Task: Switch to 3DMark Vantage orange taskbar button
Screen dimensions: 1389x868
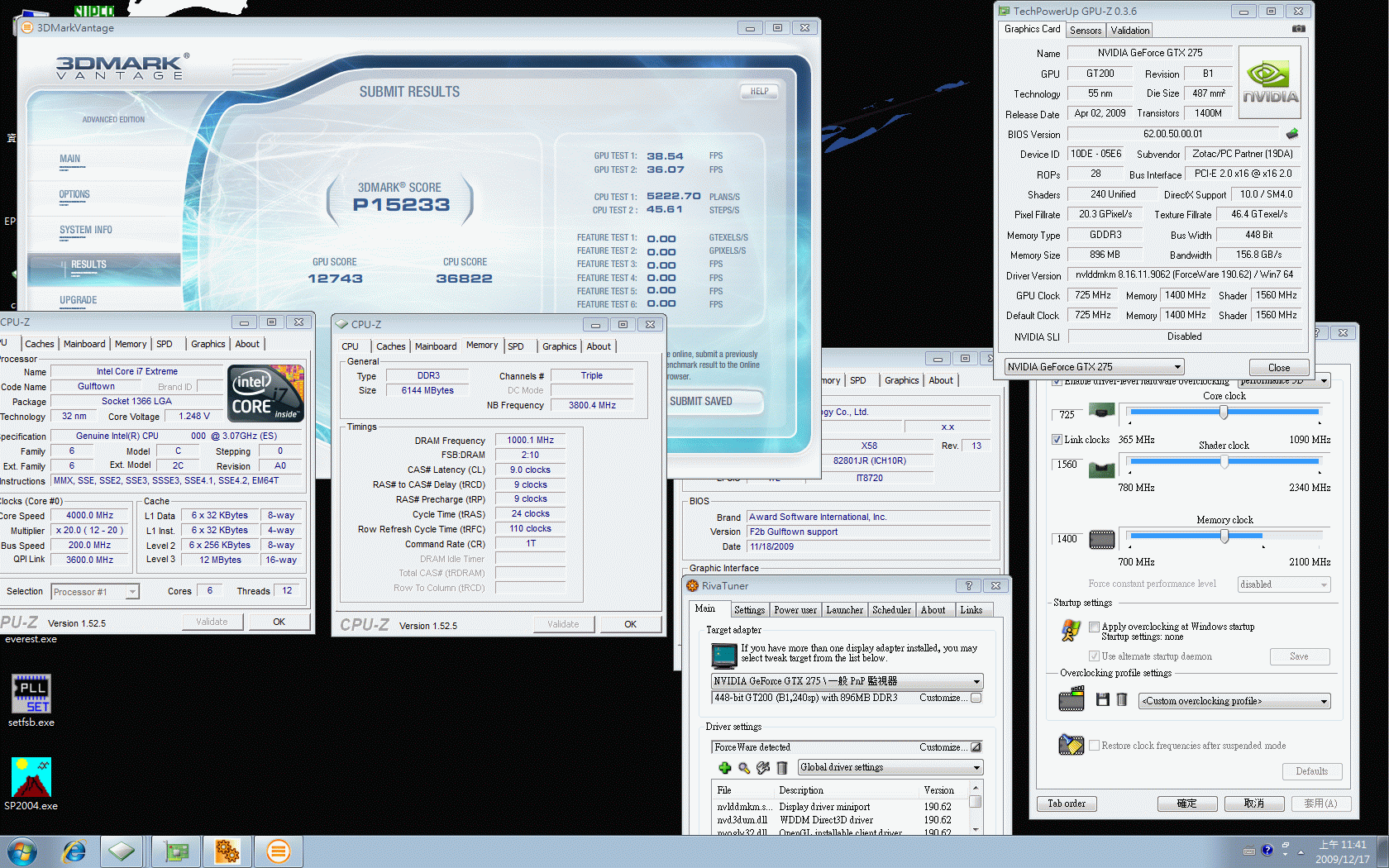Action: (x=279, y=851)
